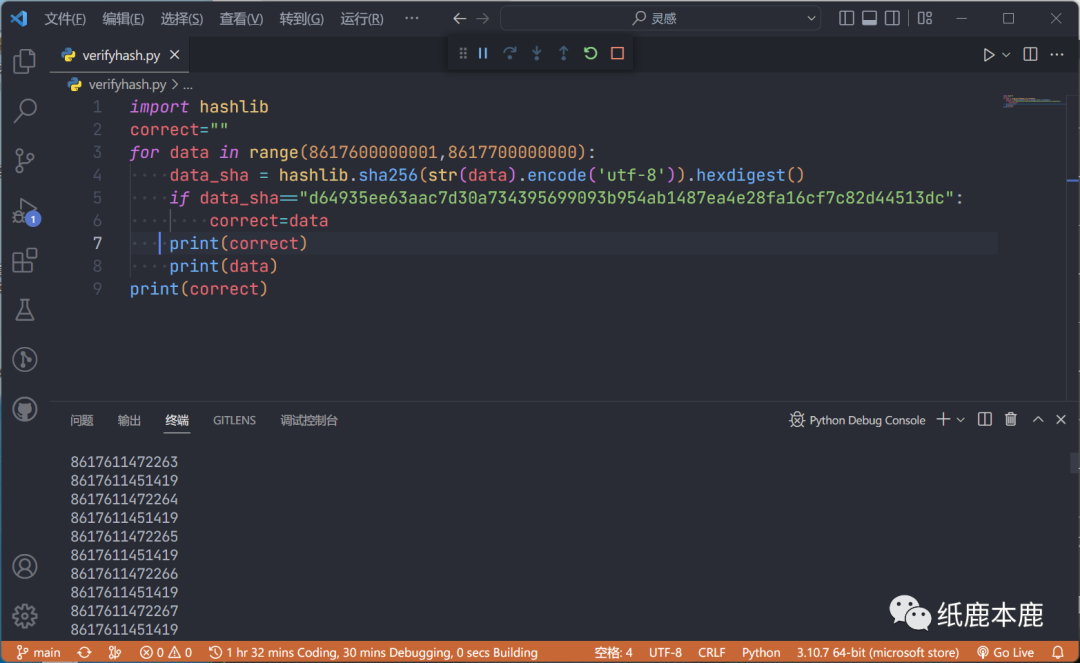Toggle the bottom panel layout button
Screen dimensions: 1080x663
pyautogui.click(x=869, y=18)
